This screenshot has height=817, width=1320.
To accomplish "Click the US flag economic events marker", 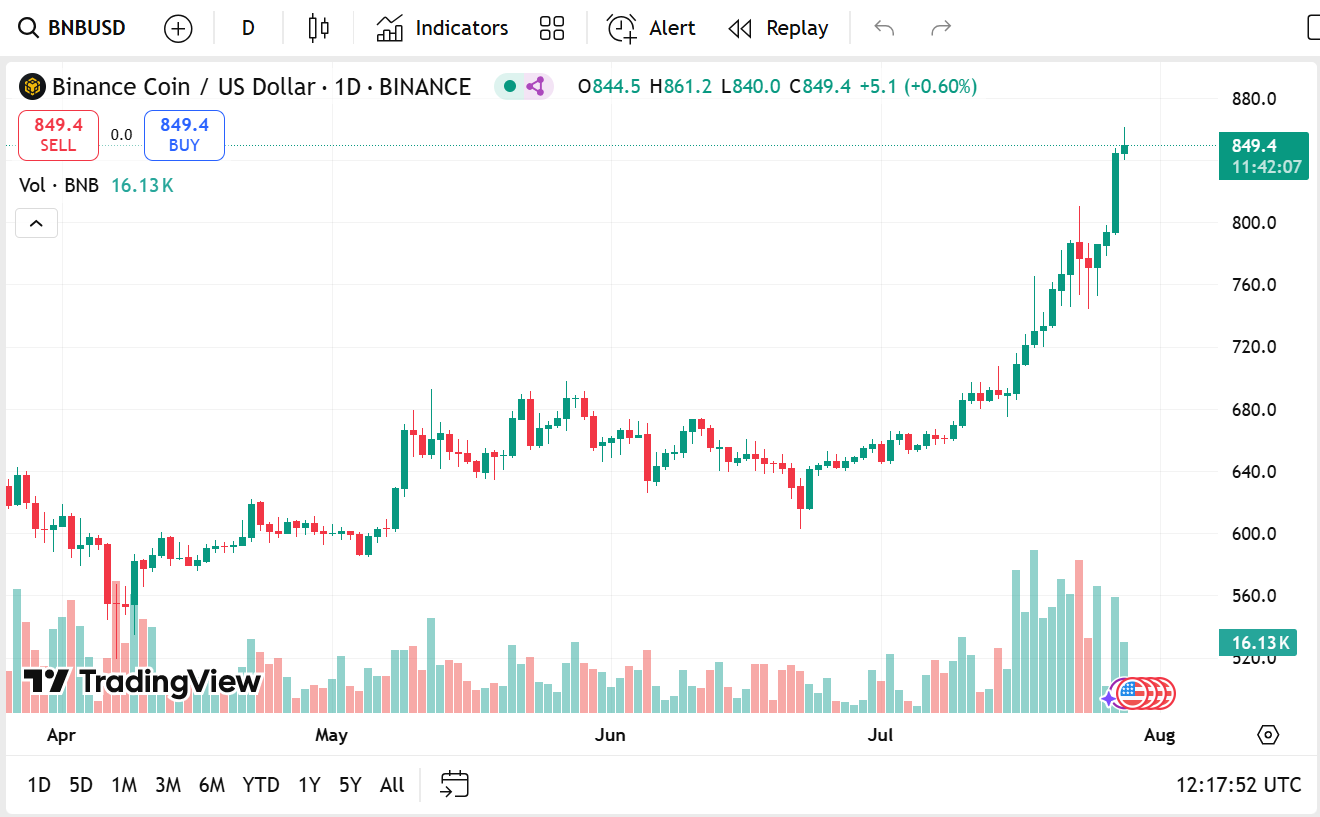I will click(1132, 692).
